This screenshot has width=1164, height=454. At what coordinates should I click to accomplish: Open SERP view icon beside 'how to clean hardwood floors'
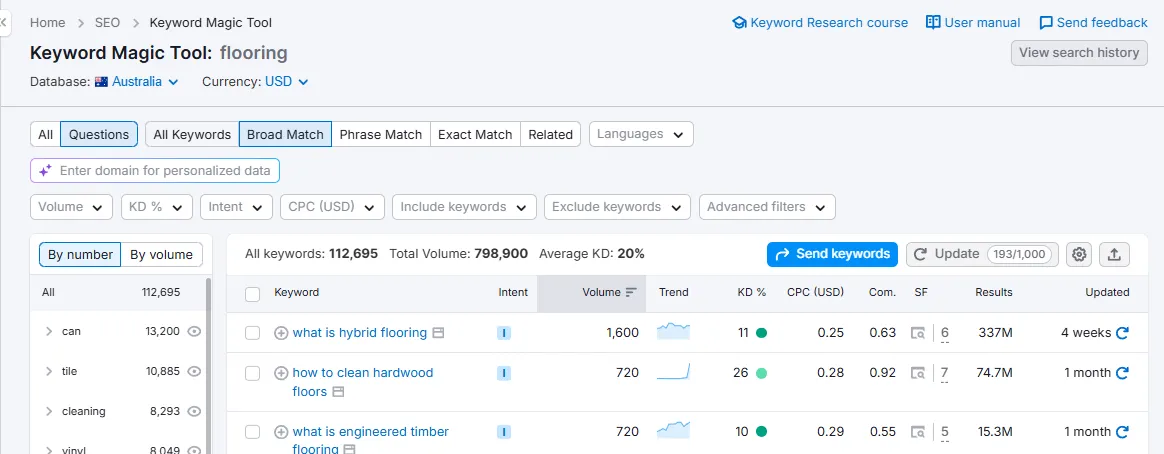point(339,392)
